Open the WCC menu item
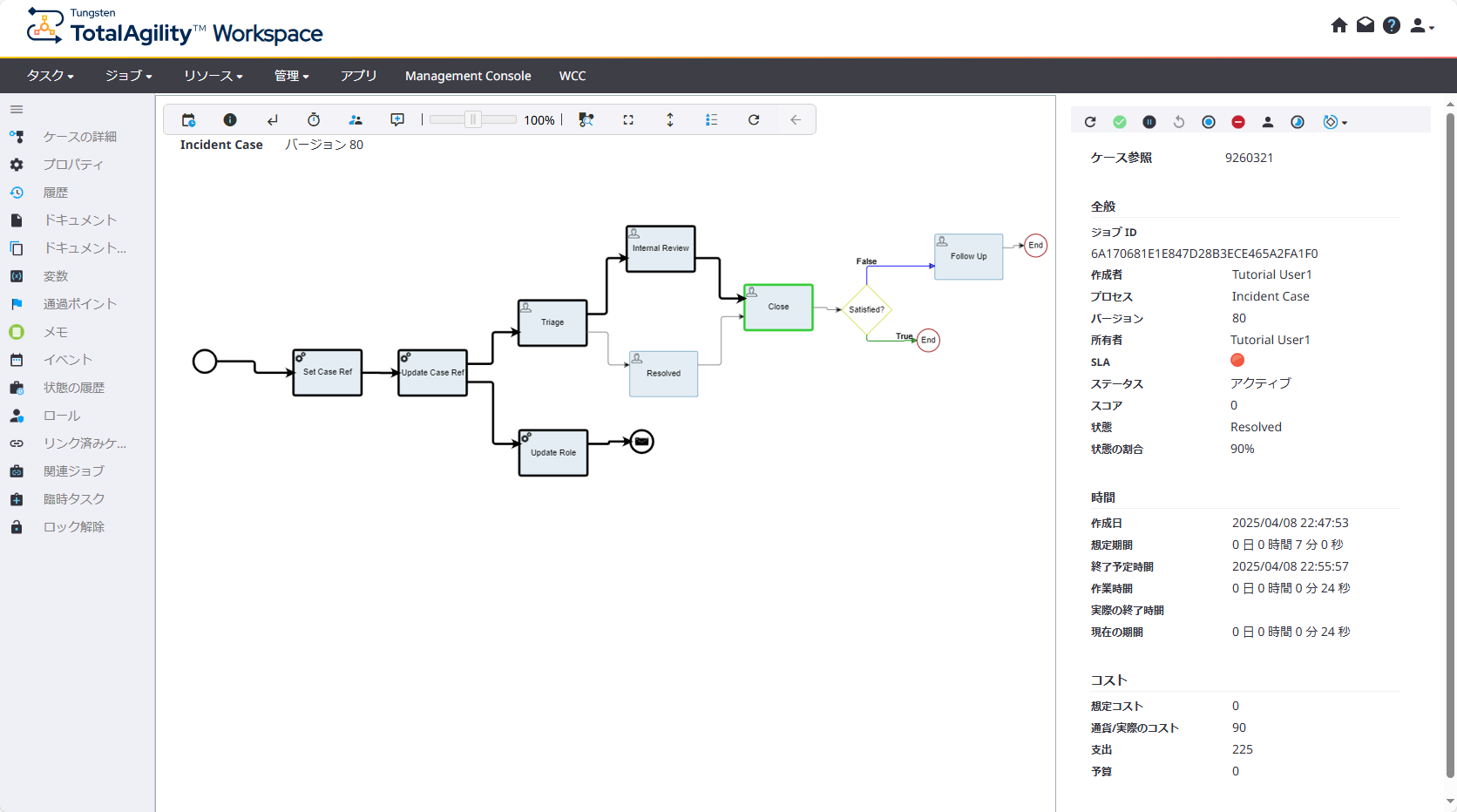This screenshot has width=1457, height=812. pyautogui.click(x=573, y=76)
